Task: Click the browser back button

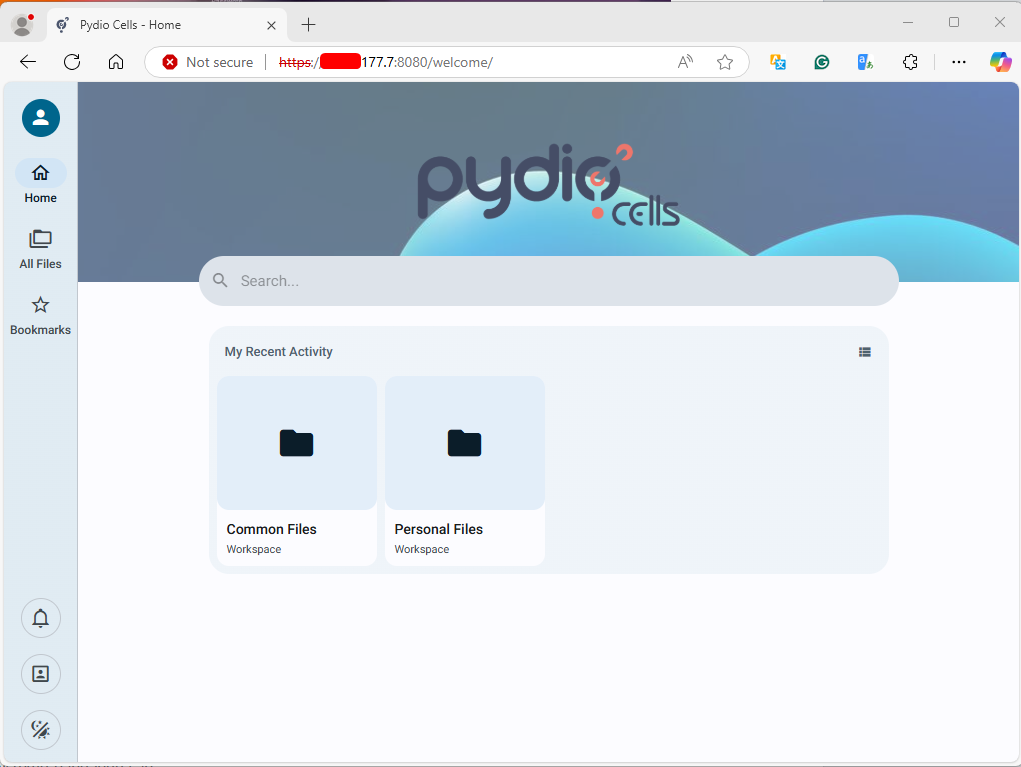Action: [28, 62]
